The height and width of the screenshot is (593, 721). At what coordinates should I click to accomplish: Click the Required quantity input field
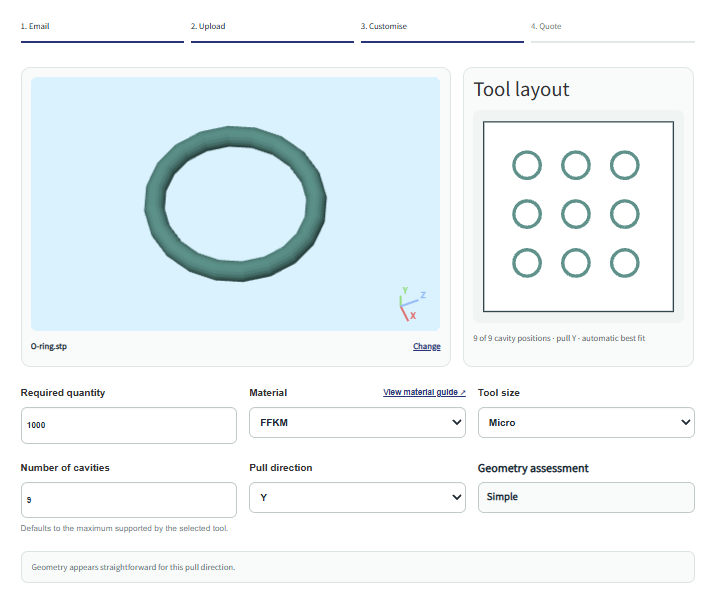[x=129, y=425]
